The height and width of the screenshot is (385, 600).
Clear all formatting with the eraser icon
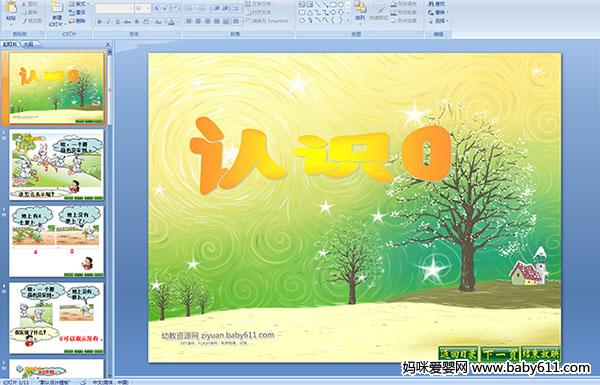click(x=176, y=8)
